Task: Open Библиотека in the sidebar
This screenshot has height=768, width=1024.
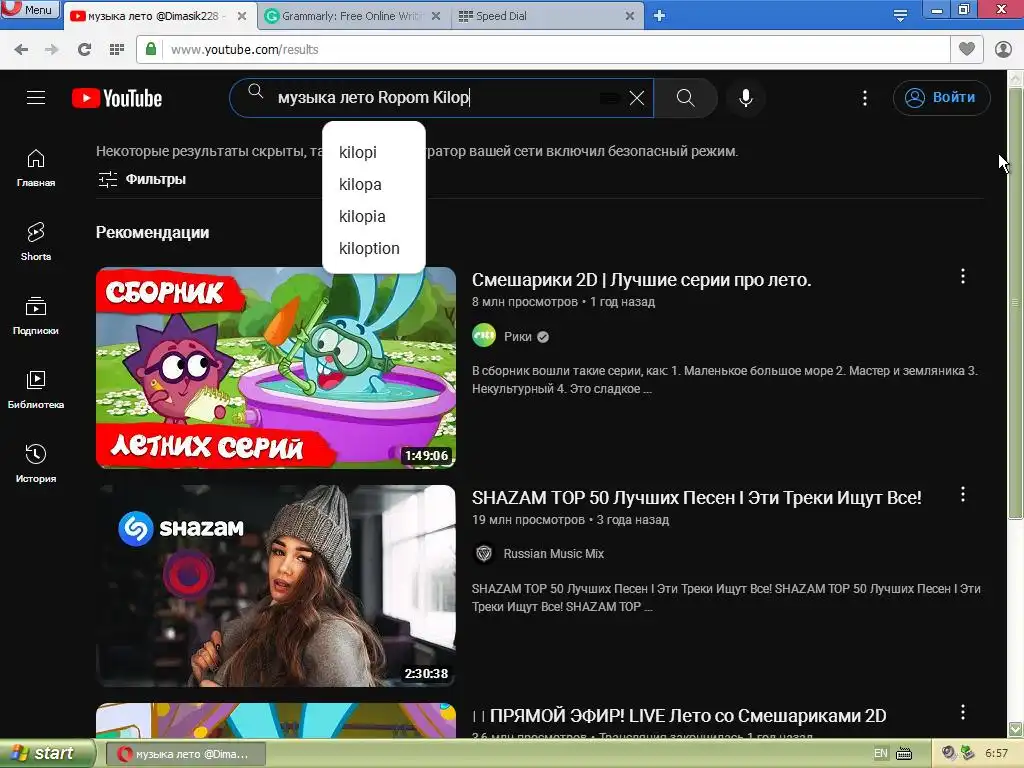Action: coord(36,390)
